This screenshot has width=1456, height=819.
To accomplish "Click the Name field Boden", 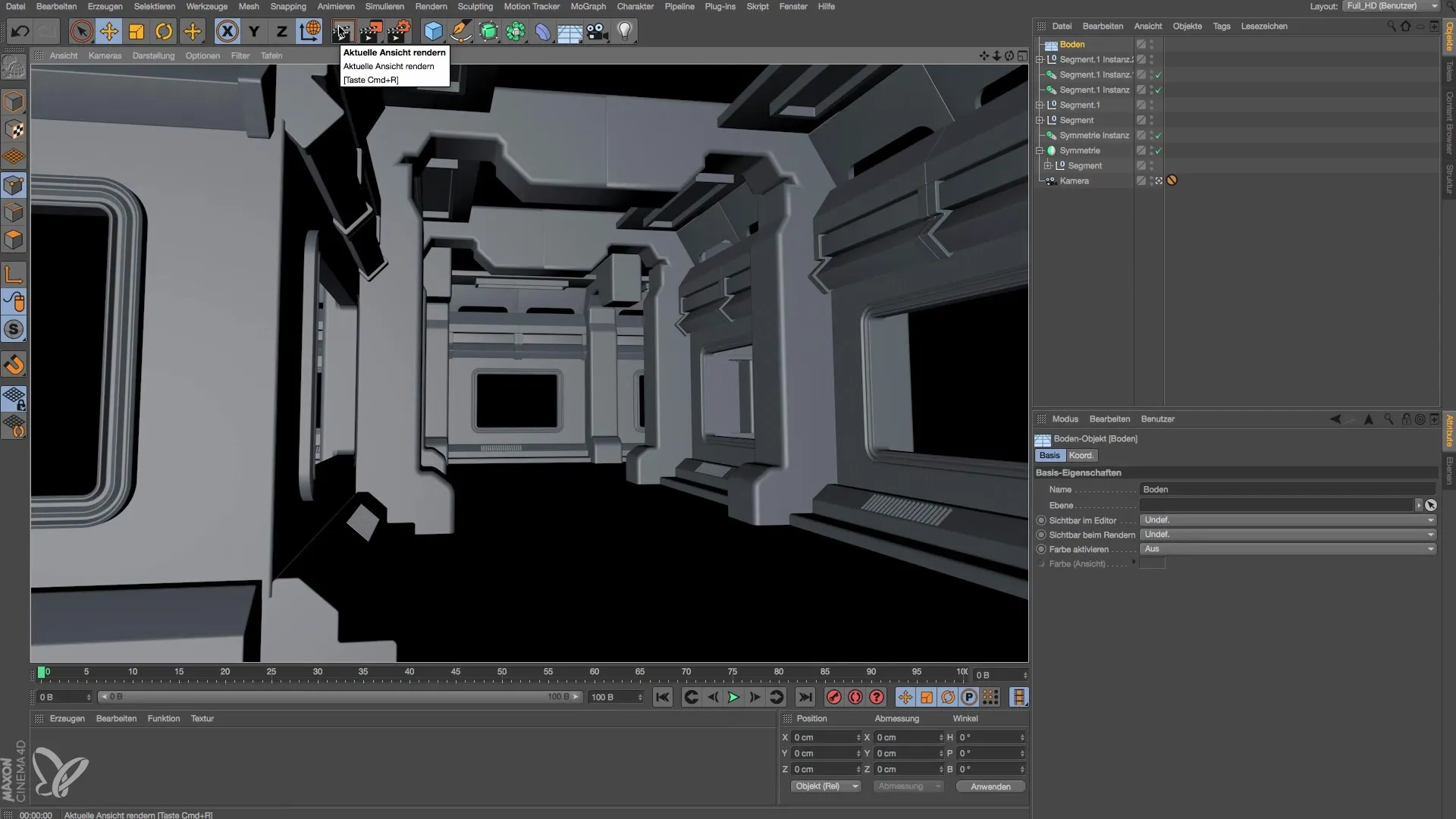I will point(1287,490).
